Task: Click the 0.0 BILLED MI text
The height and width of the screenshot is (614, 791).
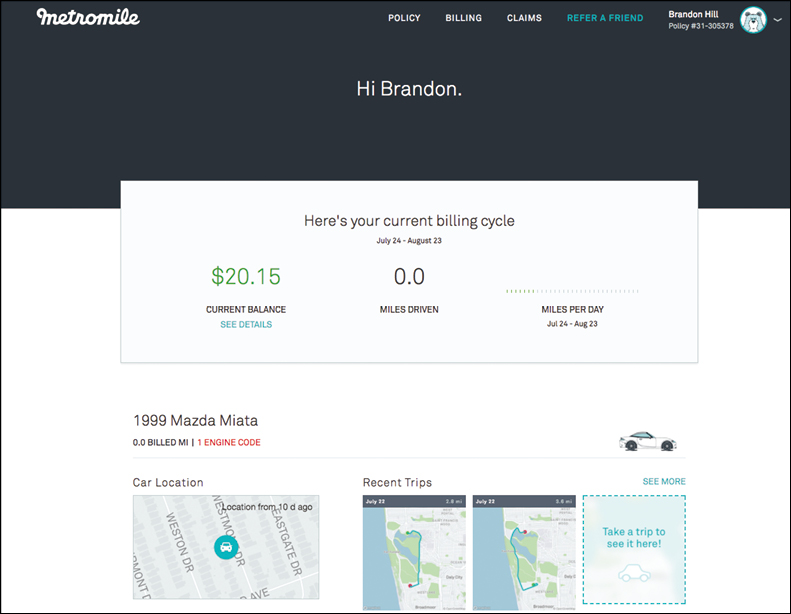Action: click(160, 442)
